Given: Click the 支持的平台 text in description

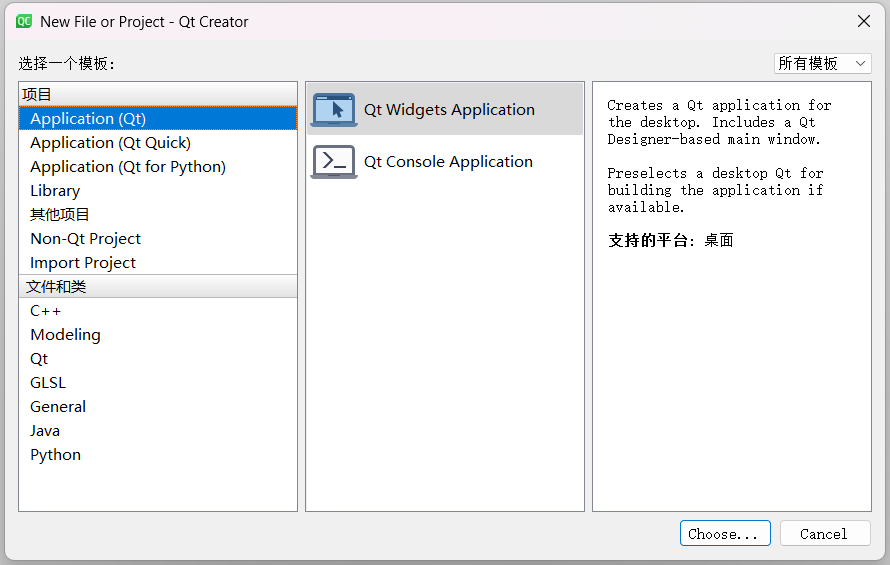Looking at the screenshot, I should [651, 240].
